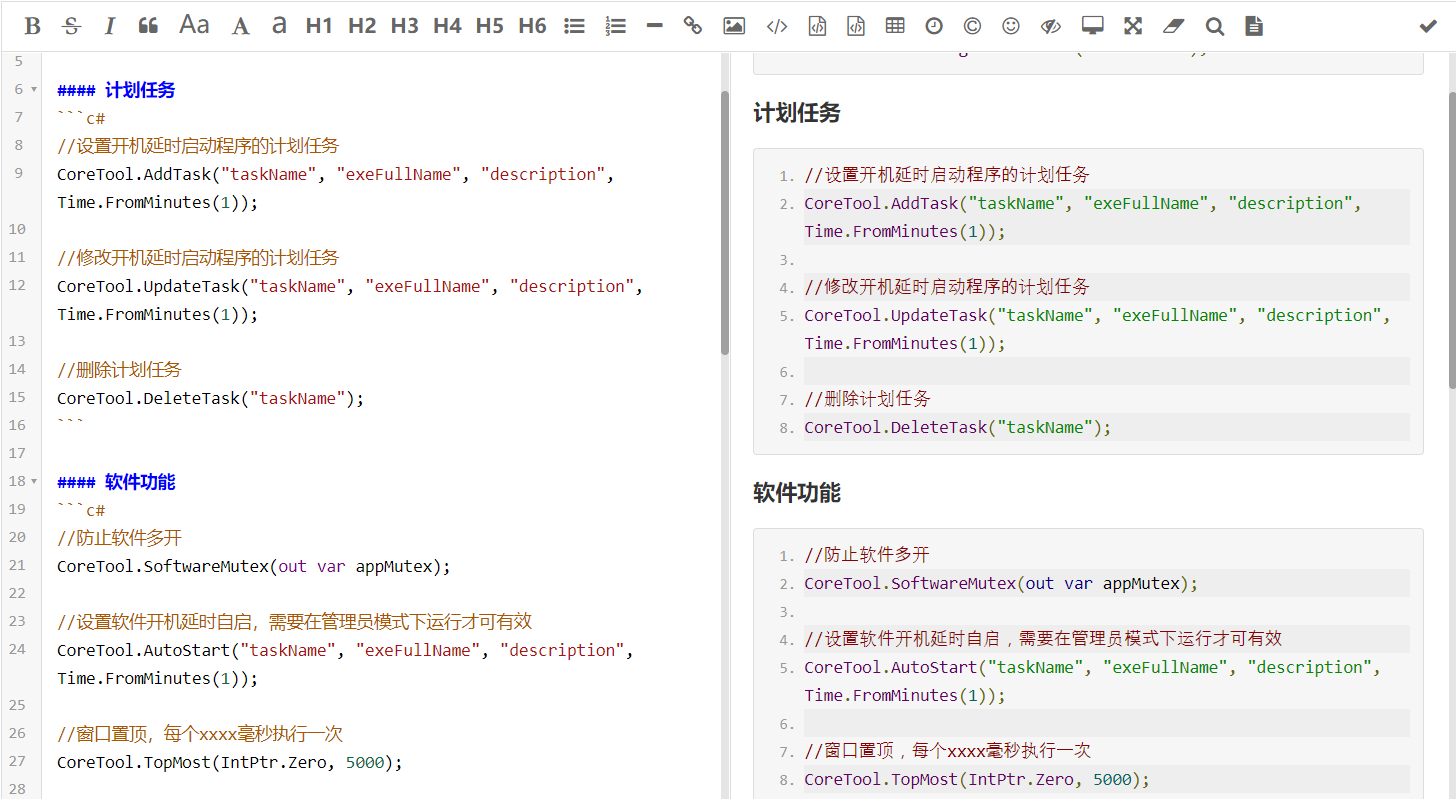Insert a code block using the code icon

[777, 25]
